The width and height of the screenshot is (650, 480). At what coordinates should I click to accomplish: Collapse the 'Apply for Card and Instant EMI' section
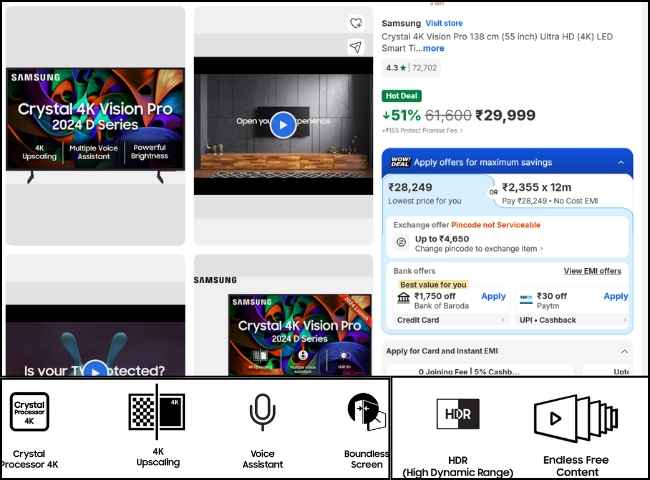tap(624, 351)
